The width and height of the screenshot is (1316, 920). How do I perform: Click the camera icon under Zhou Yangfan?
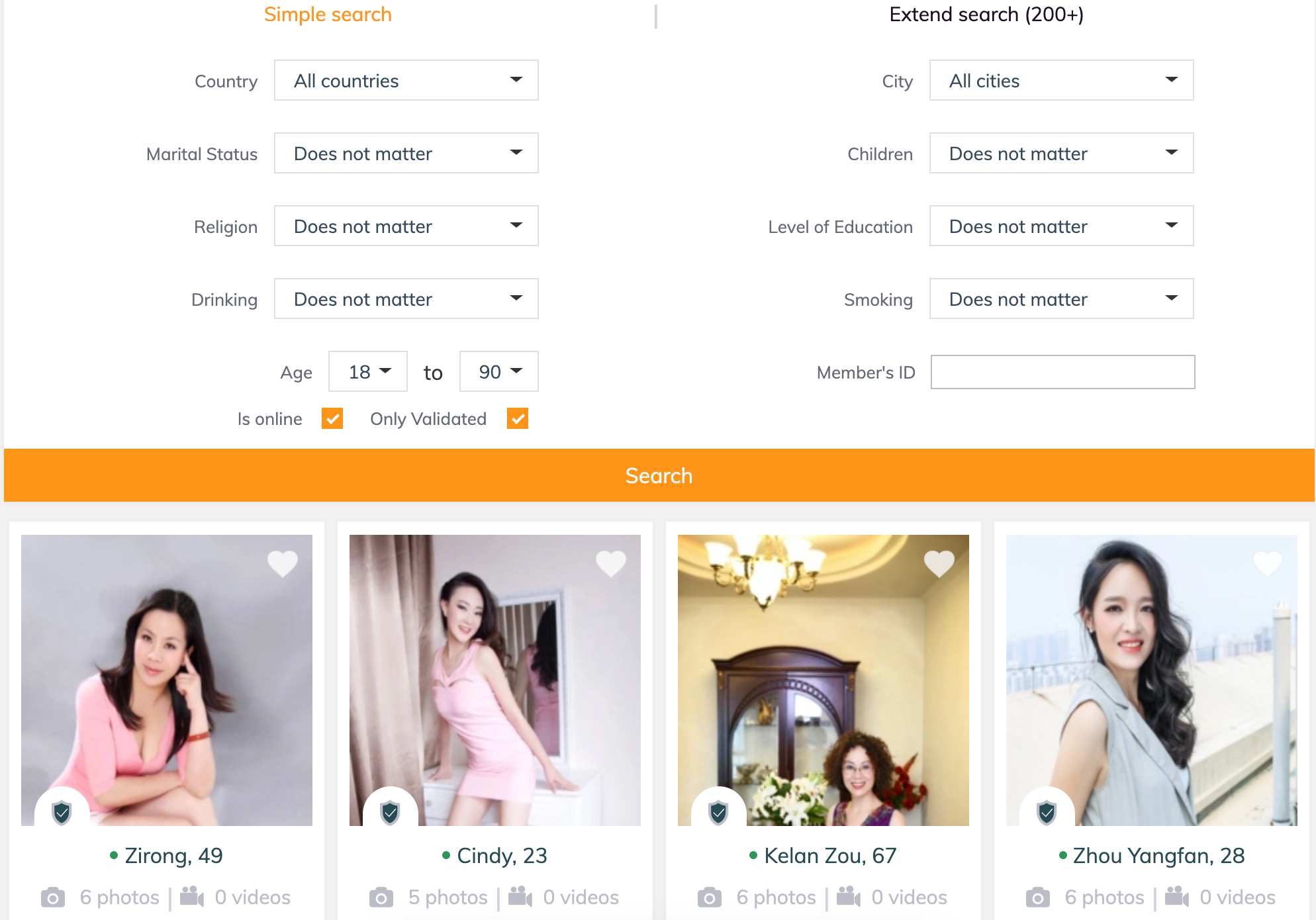click(x=1038, y=897)
